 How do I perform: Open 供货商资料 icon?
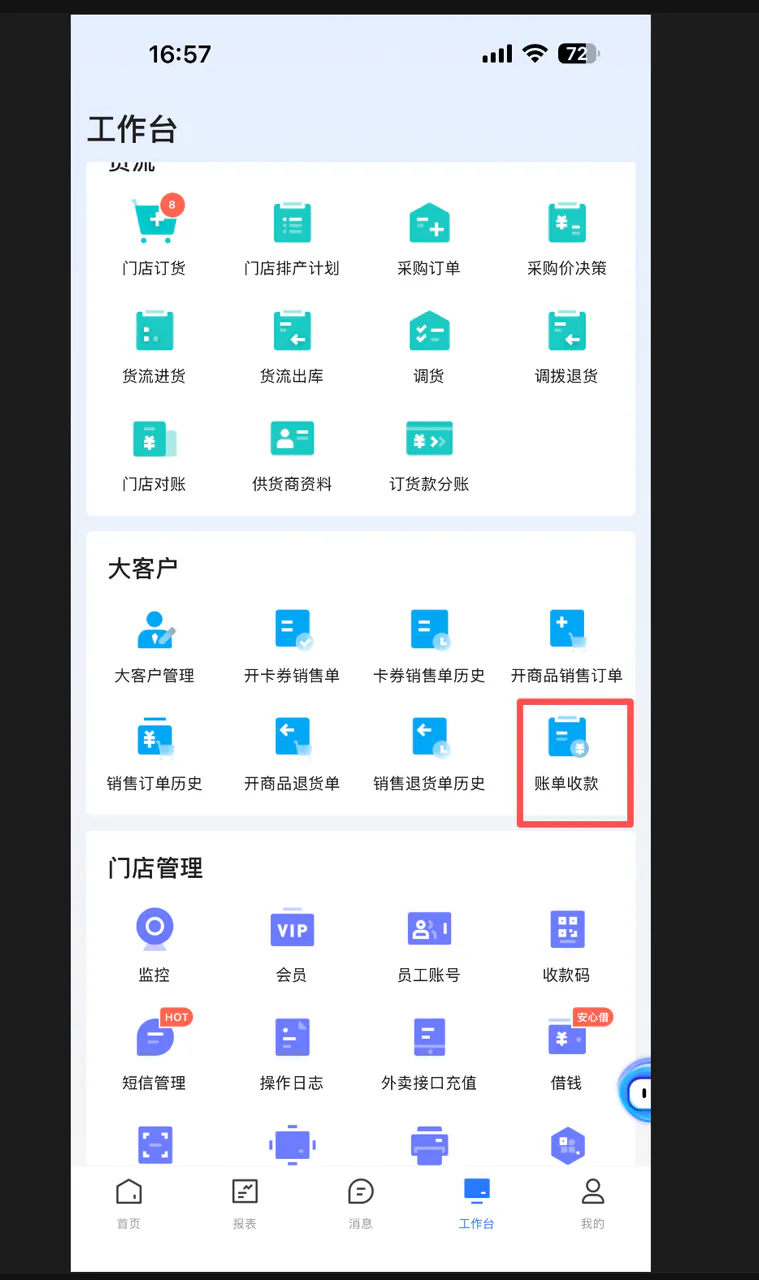292,438
